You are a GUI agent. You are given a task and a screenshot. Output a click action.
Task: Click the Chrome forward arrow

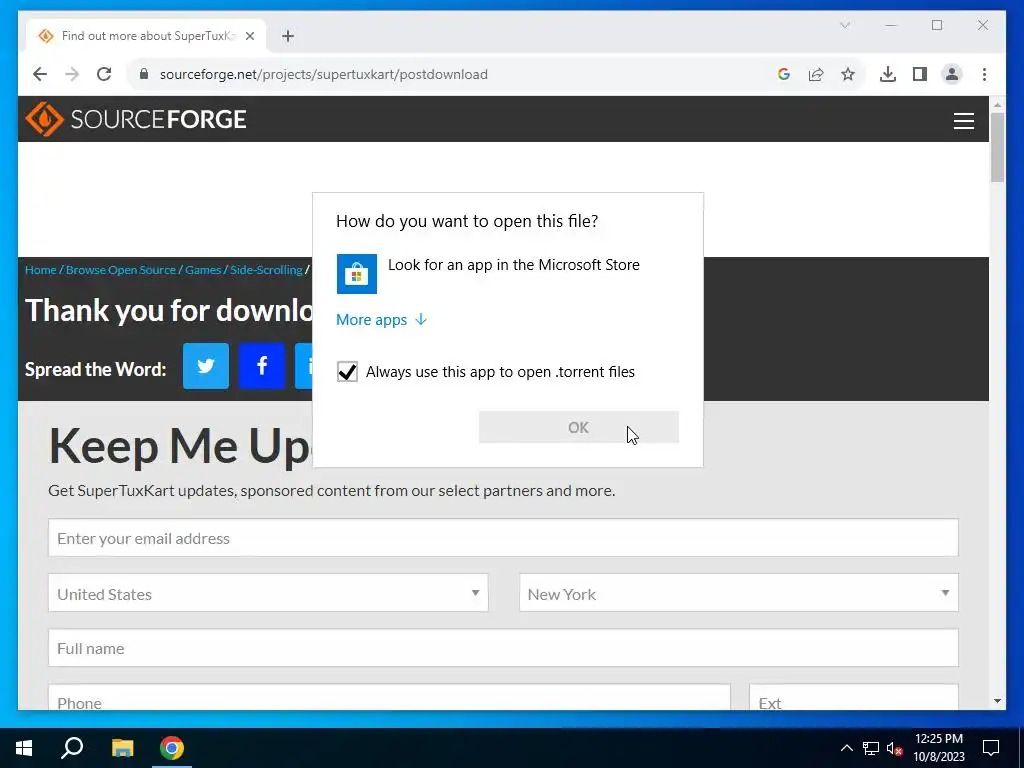(x=72, y=74)
